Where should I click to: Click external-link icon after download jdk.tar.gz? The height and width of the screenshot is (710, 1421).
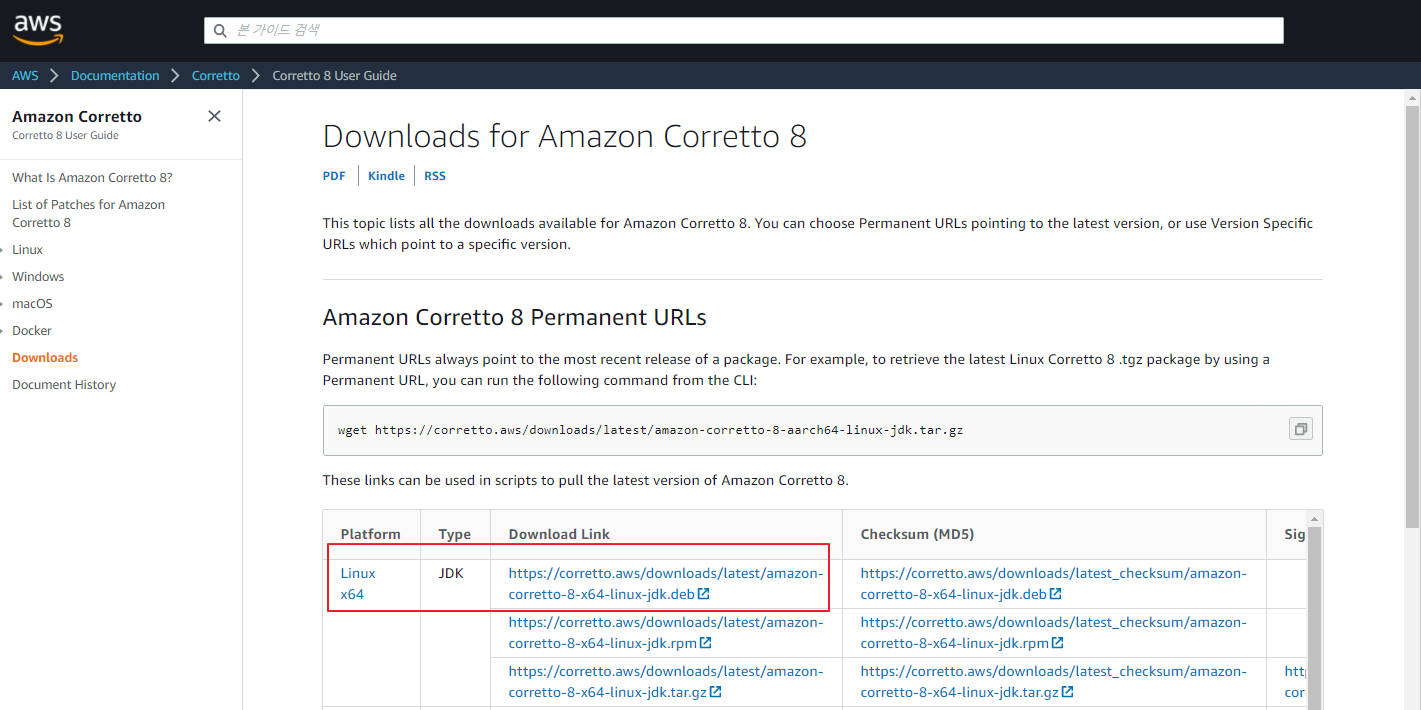point(715,692)
